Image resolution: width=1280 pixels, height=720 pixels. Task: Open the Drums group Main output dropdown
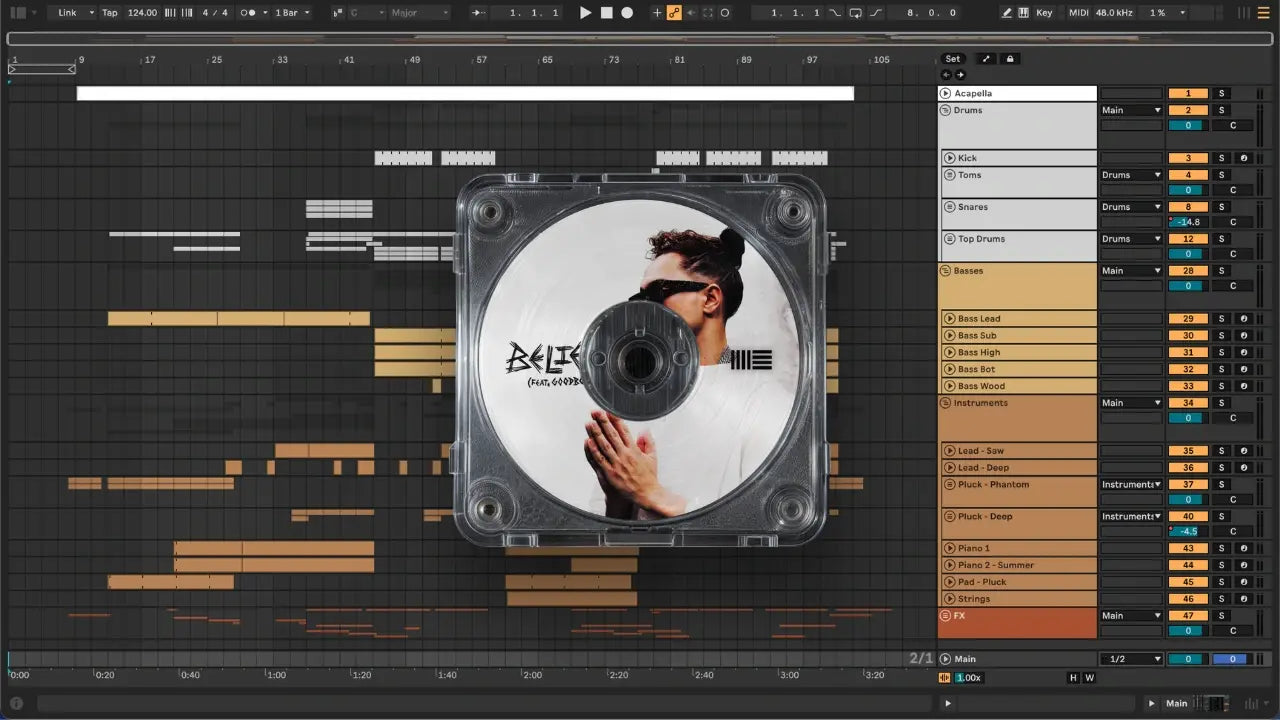pyautogui.click(x=1132, y=110)
